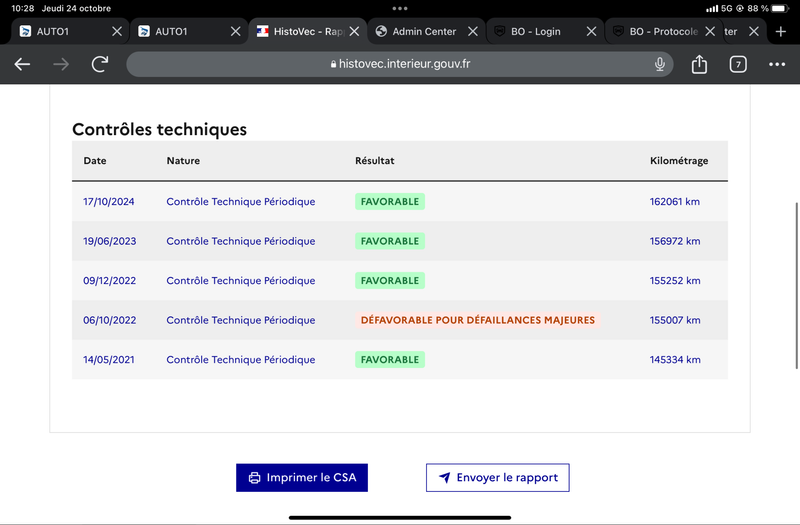Open the share menu icon
The height and width of the screenshot is (525, 800).
[x=699, y=64]
